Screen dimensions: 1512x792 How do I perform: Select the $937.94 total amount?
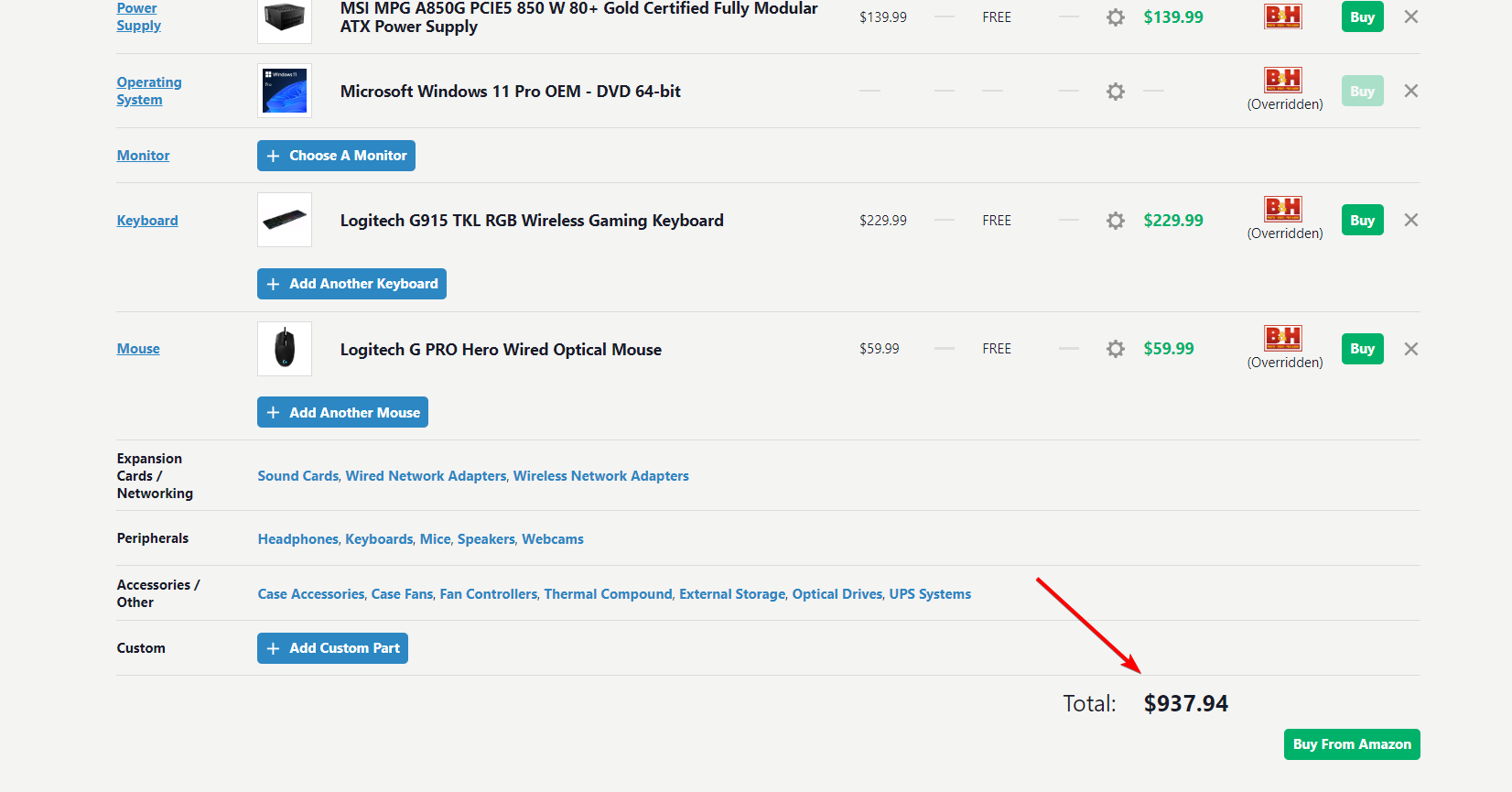pyautogui.click(x=1186, y=703)
